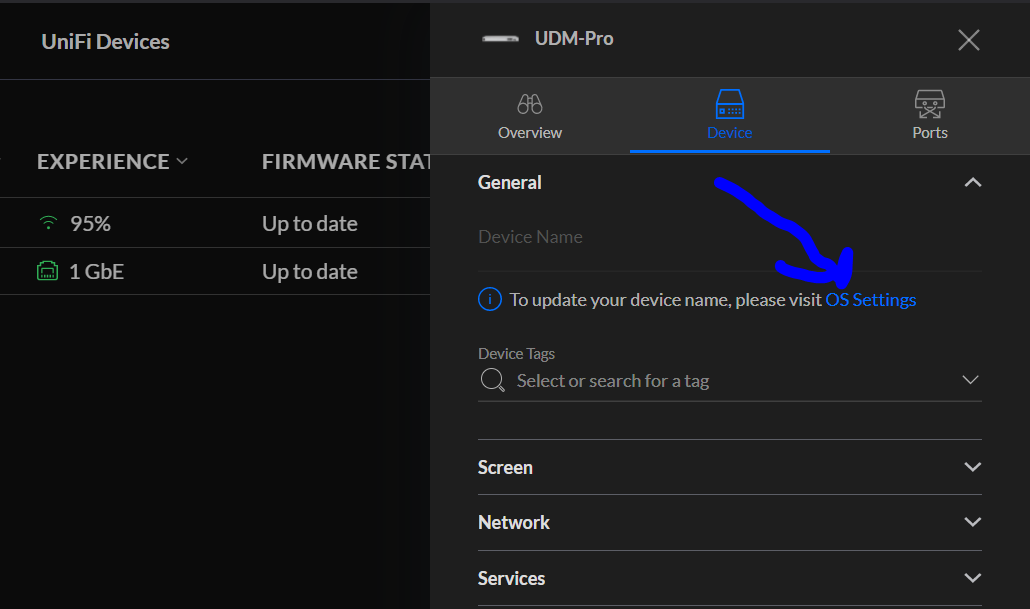
Task: Click the UDM-Pro device image in panel header
Action: pos(501,40)
